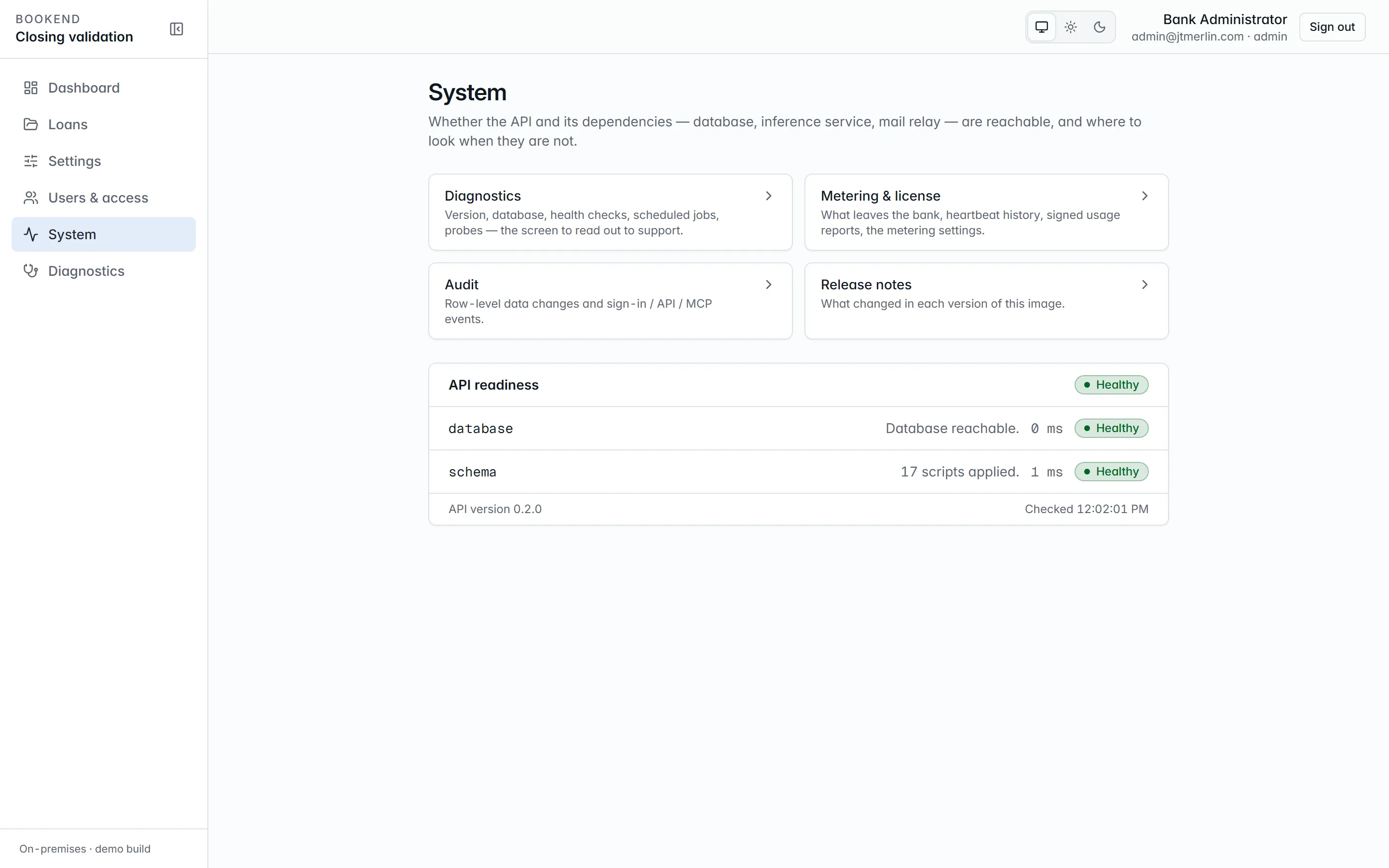Click the schema row Healthy badge
The image size is (1389, 868).
[x=1111, y=471]
